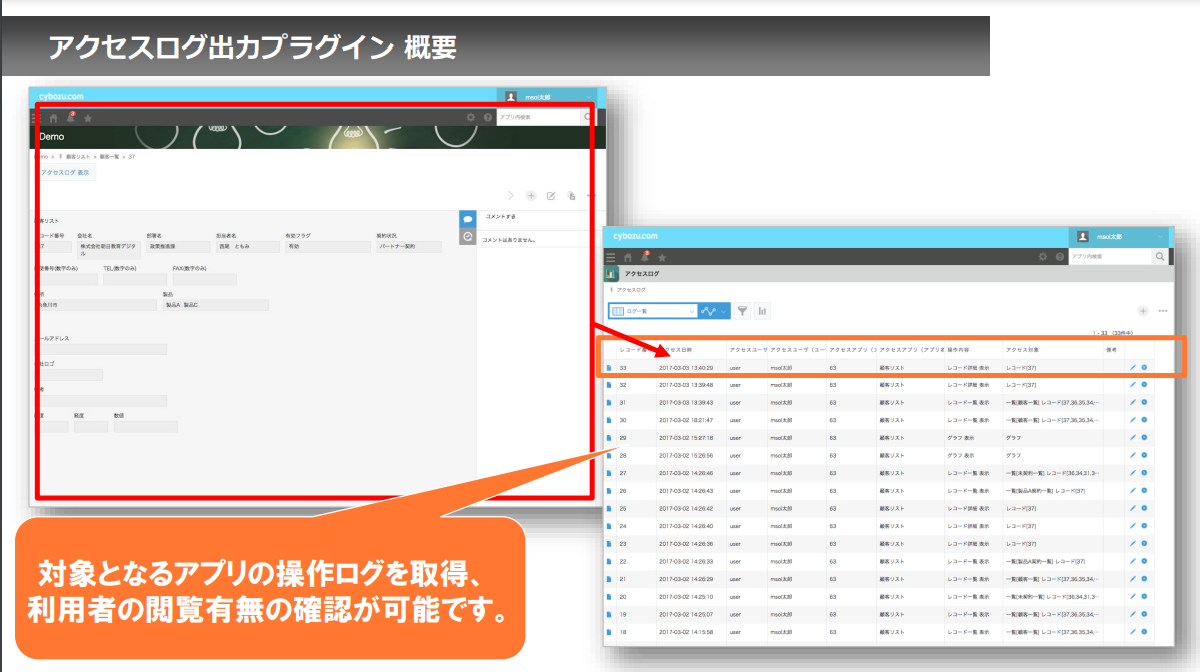Open the hamburger menu in right window
This screenshot has height=672, width=1200.
click(611, 257)
